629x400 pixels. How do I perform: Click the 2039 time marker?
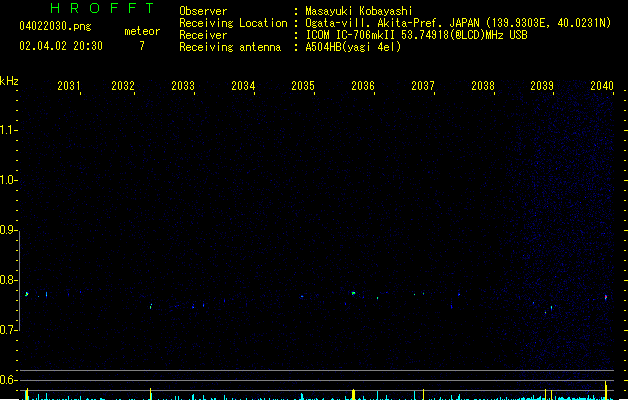coord(542,86)
